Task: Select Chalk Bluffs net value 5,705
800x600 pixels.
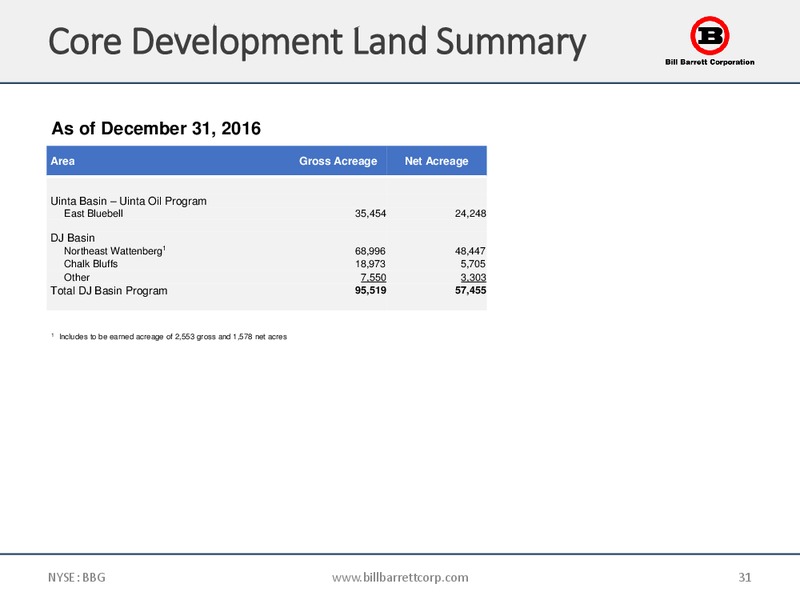Action: (x=473, y=264)
